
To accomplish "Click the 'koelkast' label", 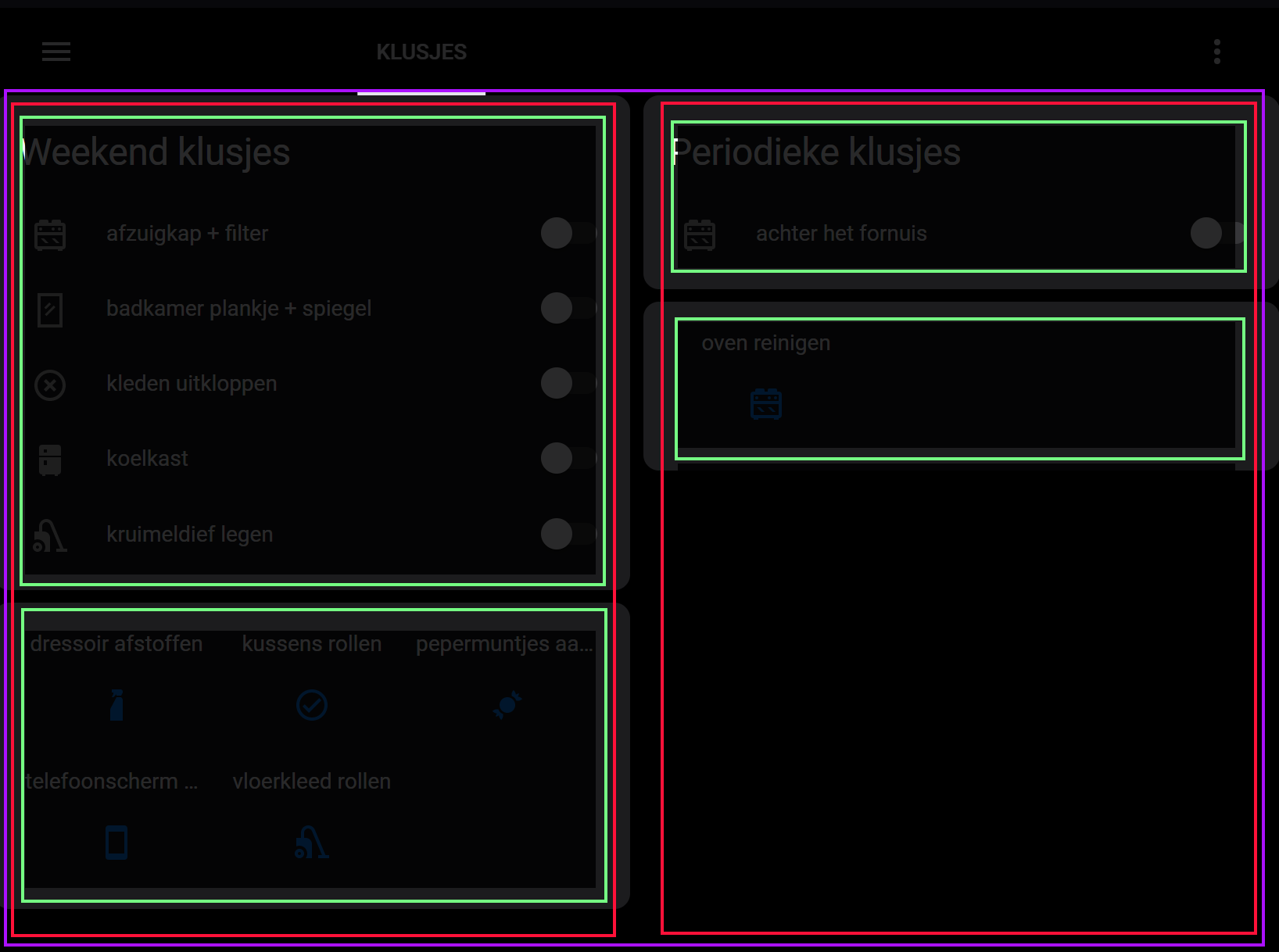I will point(147,458).
